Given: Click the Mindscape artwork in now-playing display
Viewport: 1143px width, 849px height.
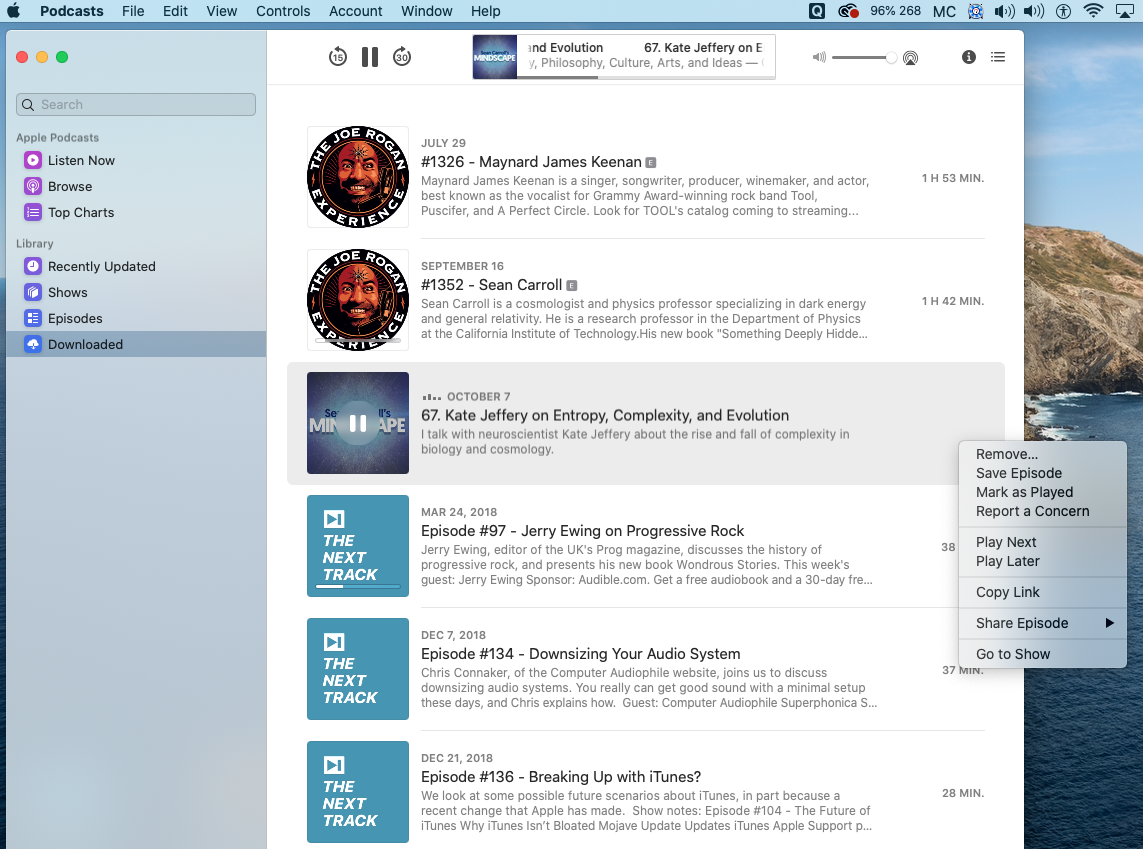Looking at the screenshot, I should pyautogui.click(x=495, y=57).
